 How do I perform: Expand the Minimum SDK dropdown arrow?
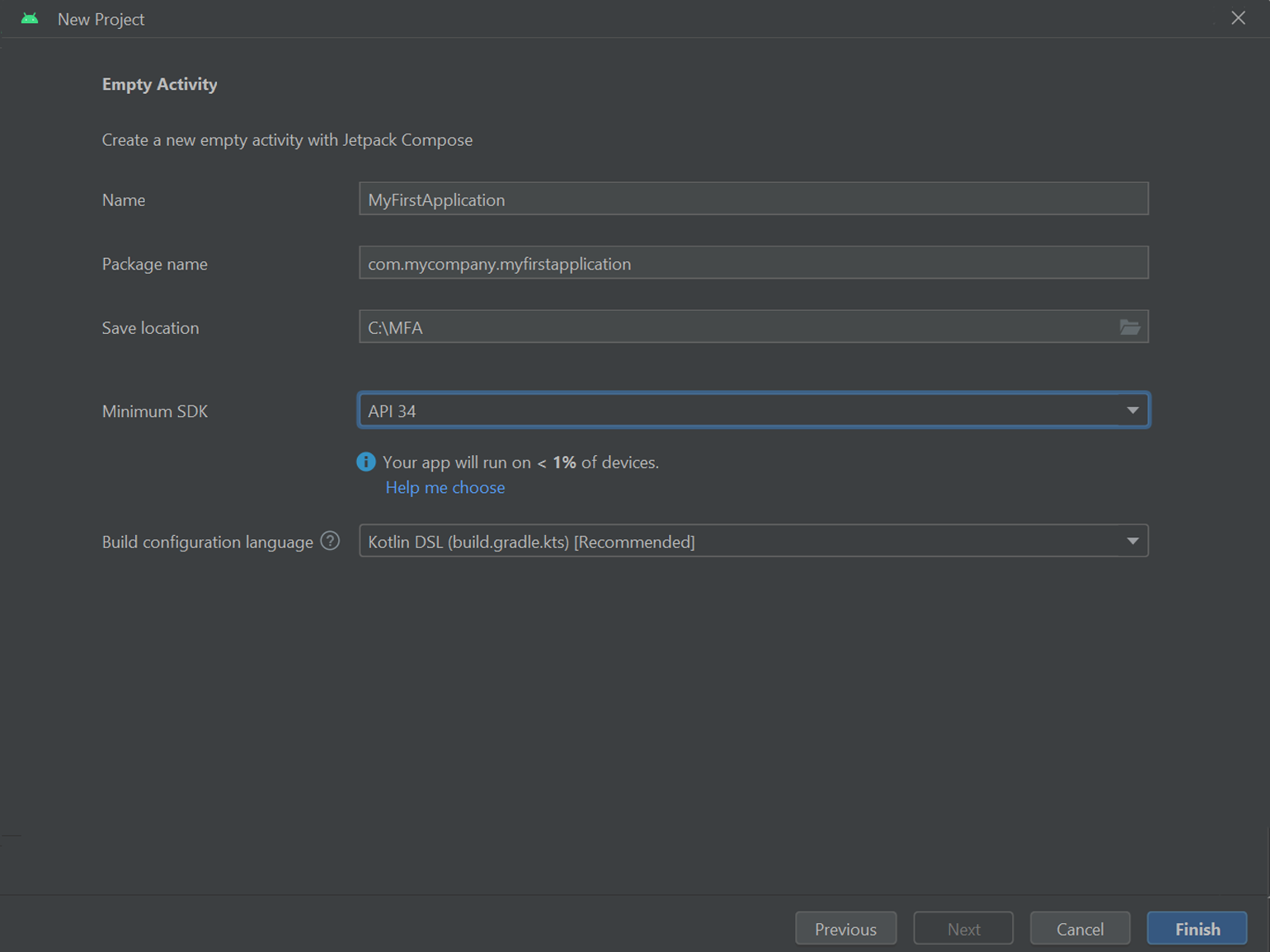click(x=1132, y=410)
